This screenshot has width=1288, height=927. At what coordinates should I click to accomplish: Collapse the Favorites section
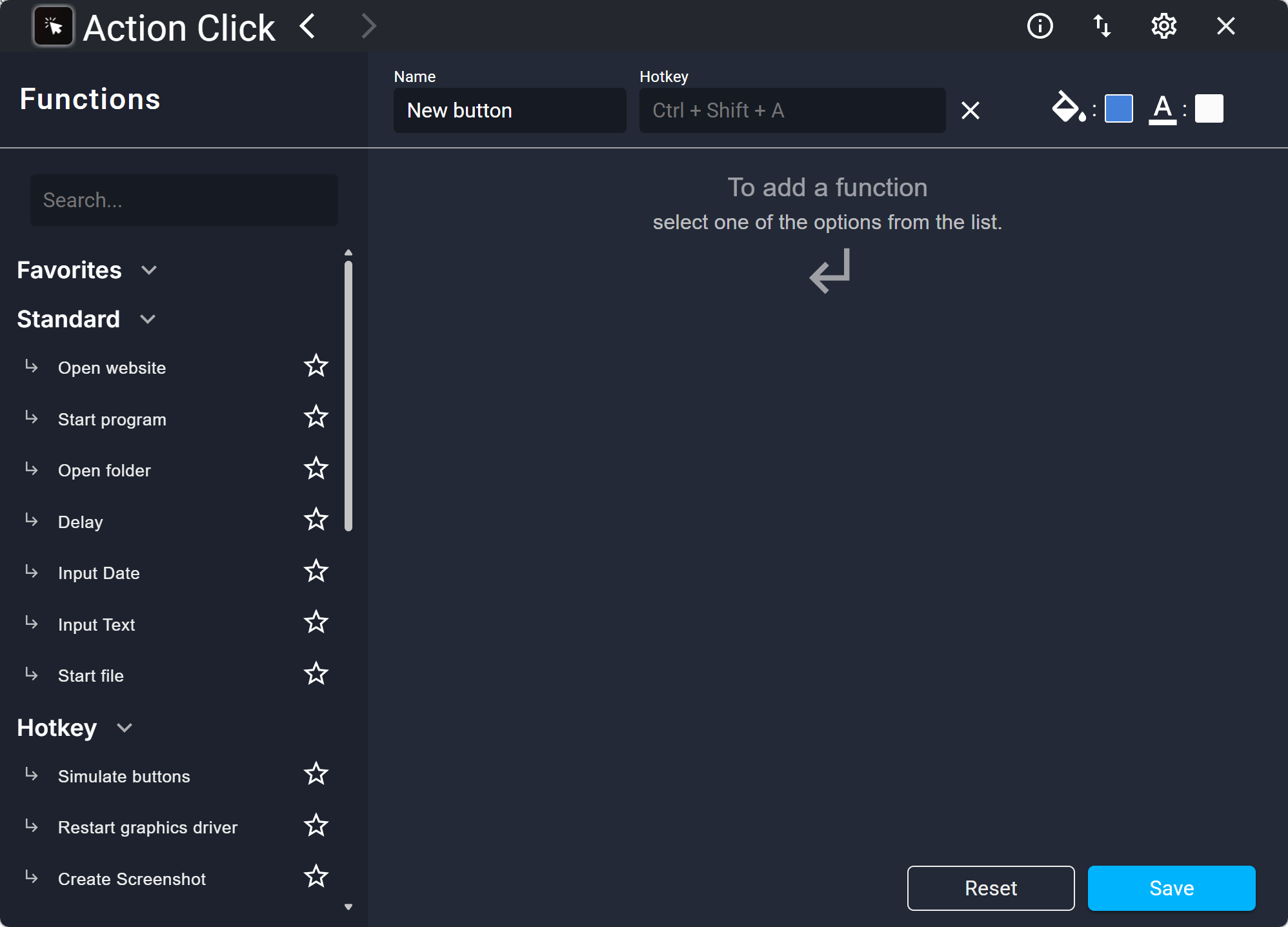(x=149, y=270)
